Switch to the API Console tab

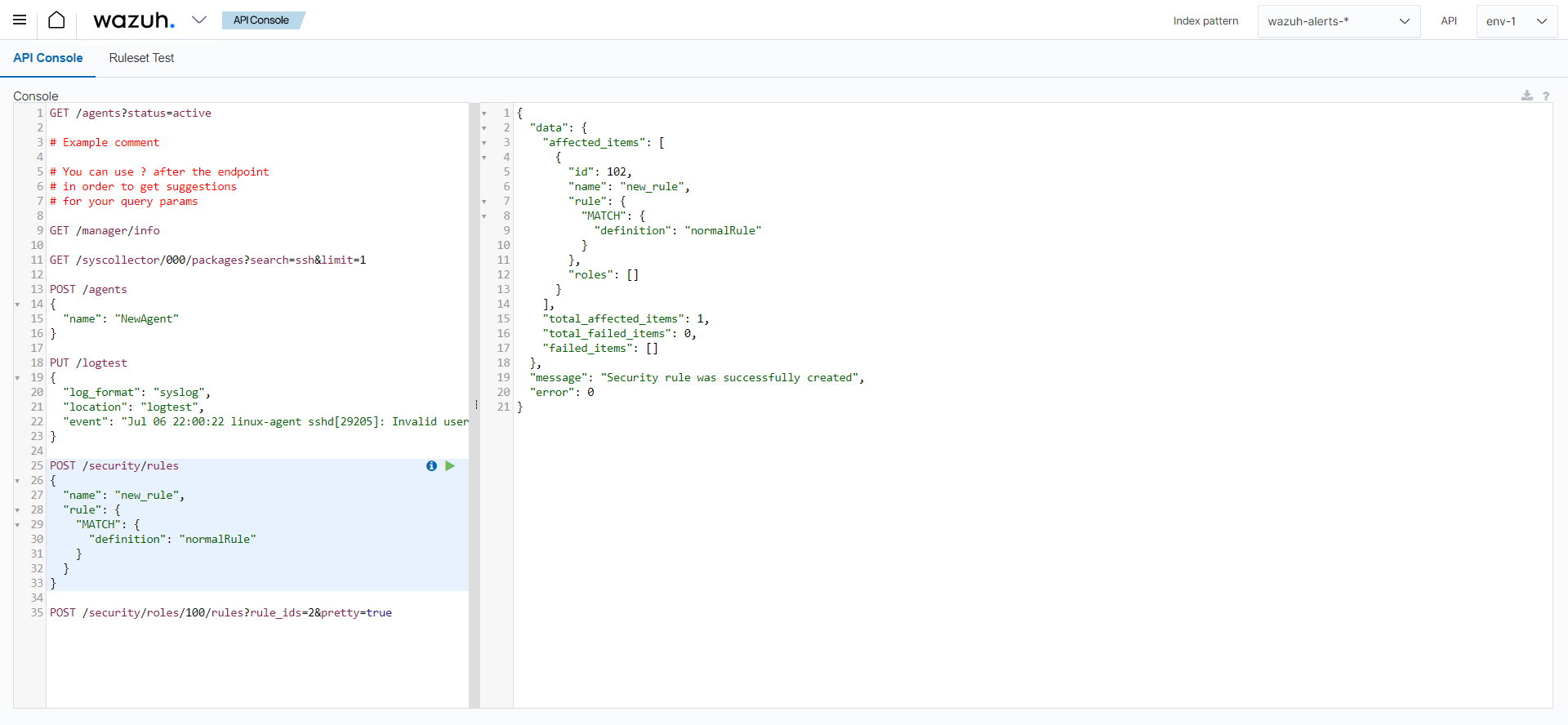[48, 58]
